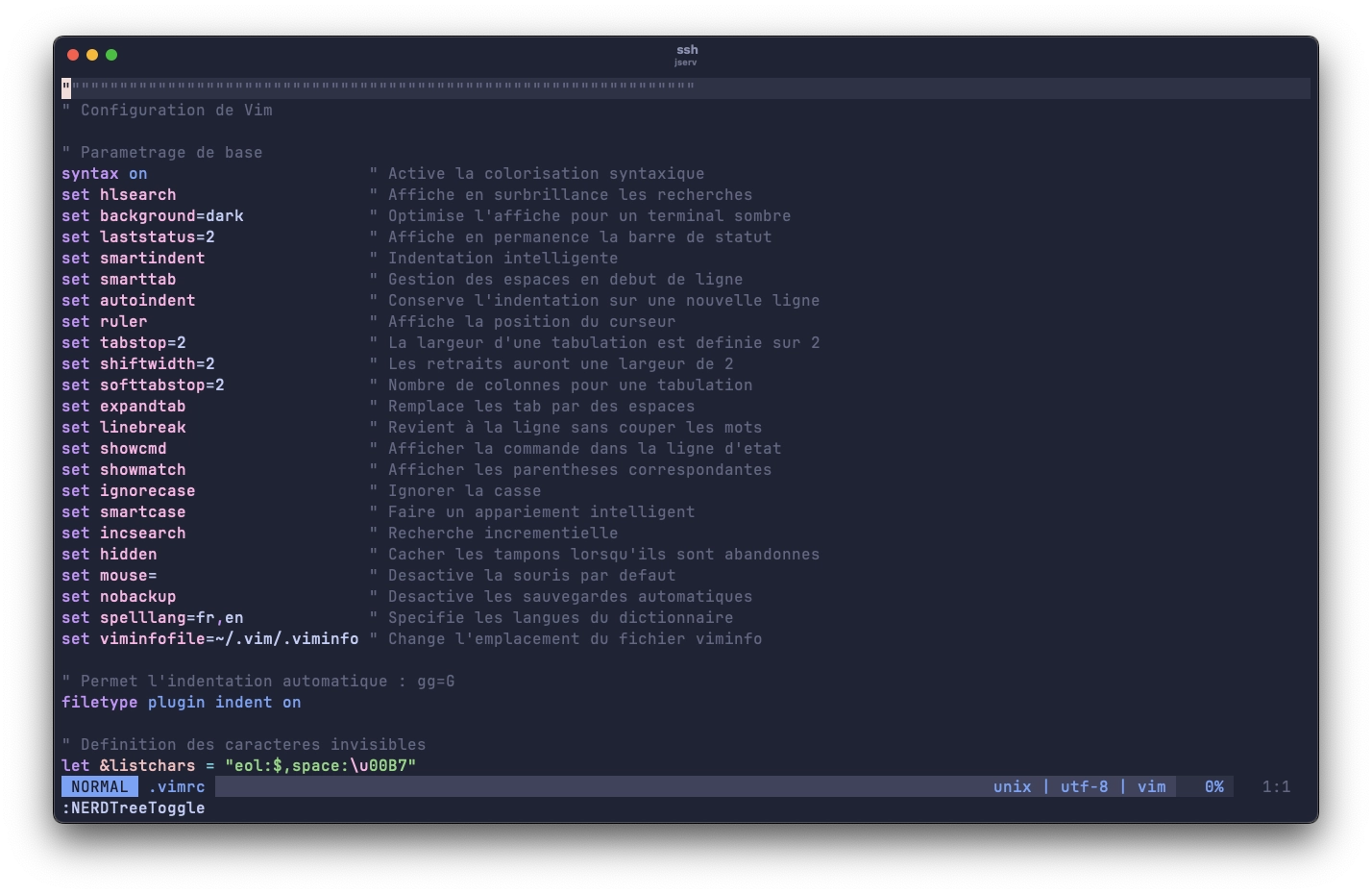The height and width of the screenshot is (894, 1372).
Task: Click comment 'Specifie les langues du dictionnaire'
Action: click(x=561, y=618)
